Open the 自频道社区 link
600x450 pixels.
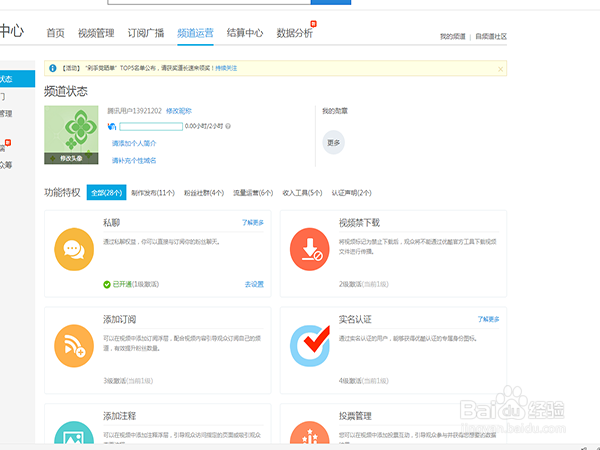(491, 37)
